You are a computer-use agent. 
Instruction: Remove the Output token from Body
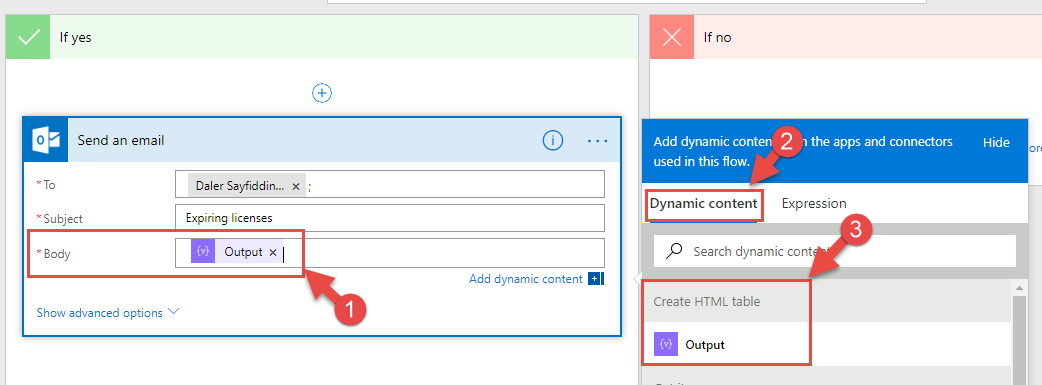[x=272, y=253]
